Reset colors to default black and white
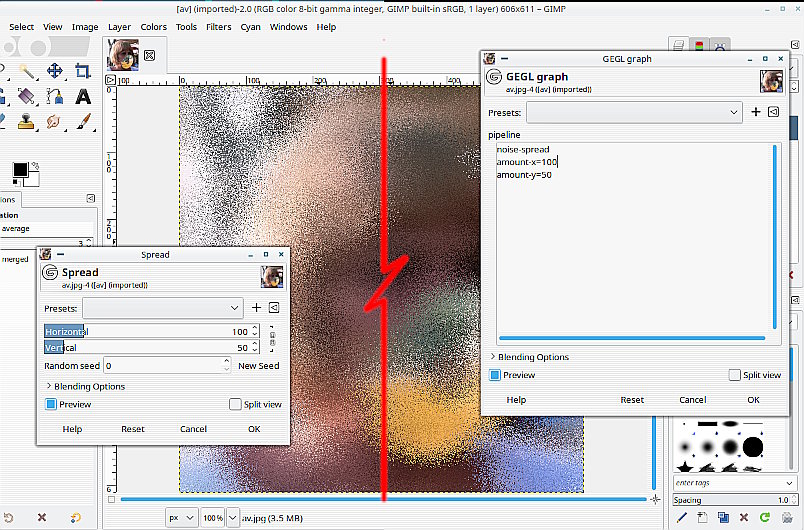The height and width of the screenshot is (530, 804). 17,182
